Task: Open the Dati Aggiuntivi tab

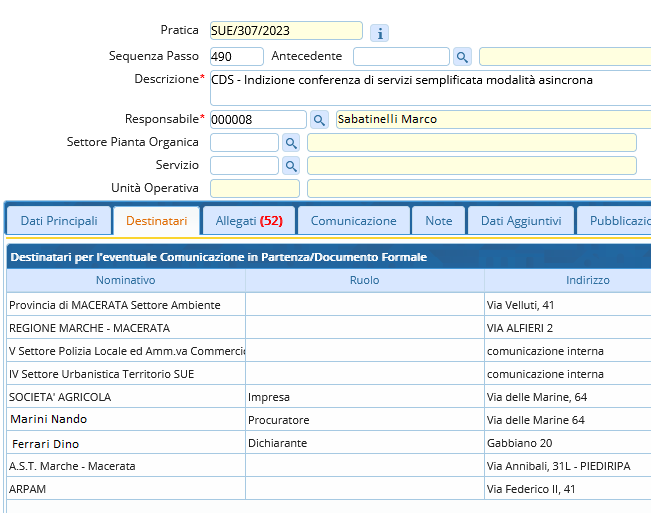Action: click(x=521, y=220)
